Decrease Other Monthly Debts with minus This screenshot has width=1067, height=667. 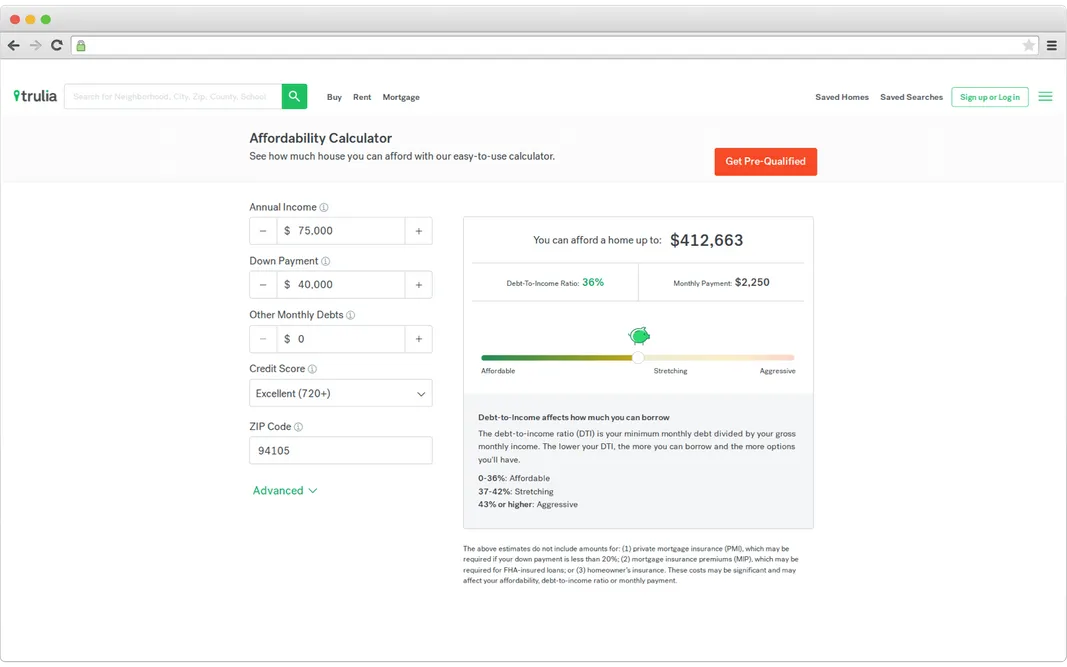pos(263,338)
